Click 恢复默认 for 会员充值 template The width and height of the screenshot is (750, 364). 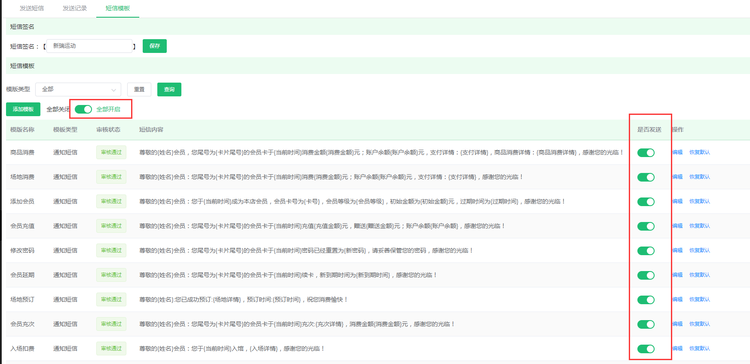pos(699,226)
